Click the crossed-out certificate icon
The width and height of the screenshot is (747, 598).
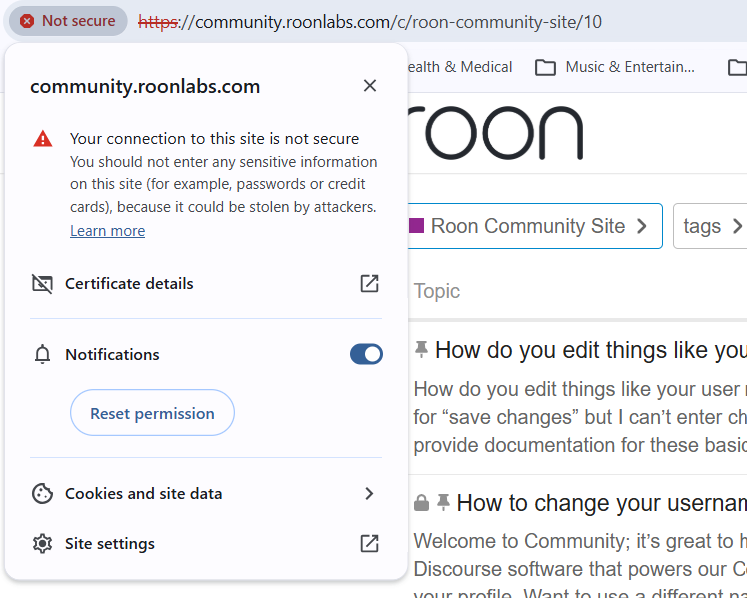pyautogui.click(x=42, y=284)
